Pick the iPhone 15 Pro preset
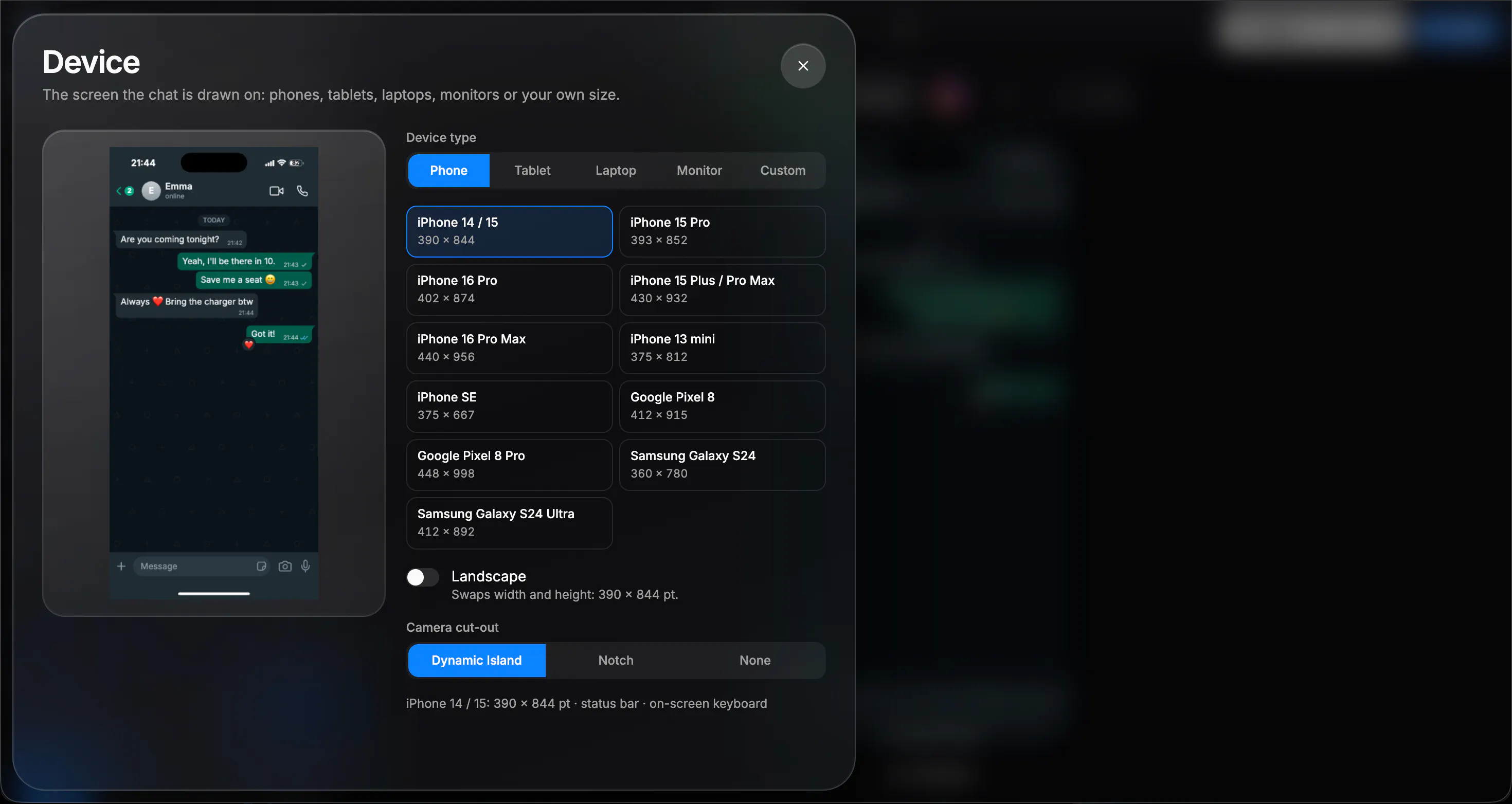 (722, 231)
